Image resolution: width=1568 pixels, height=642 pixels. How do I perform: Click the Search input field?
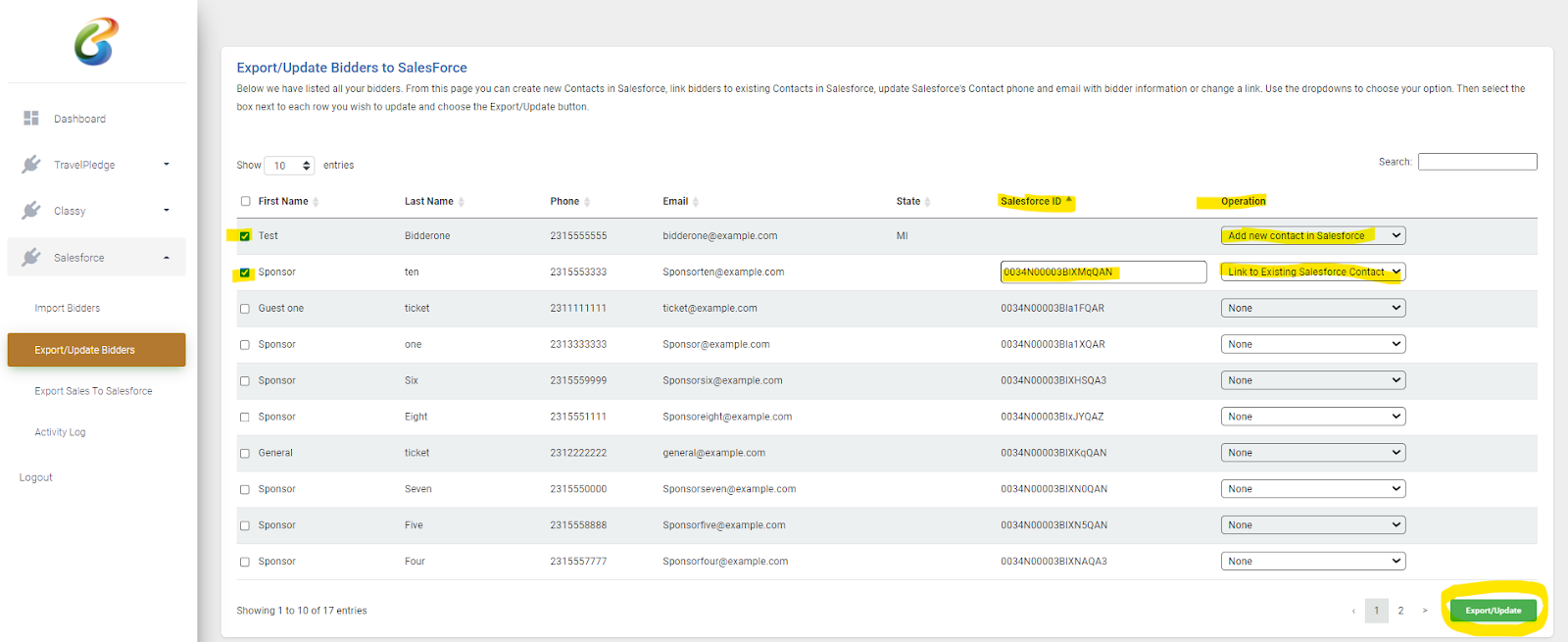pos(1477,162)
